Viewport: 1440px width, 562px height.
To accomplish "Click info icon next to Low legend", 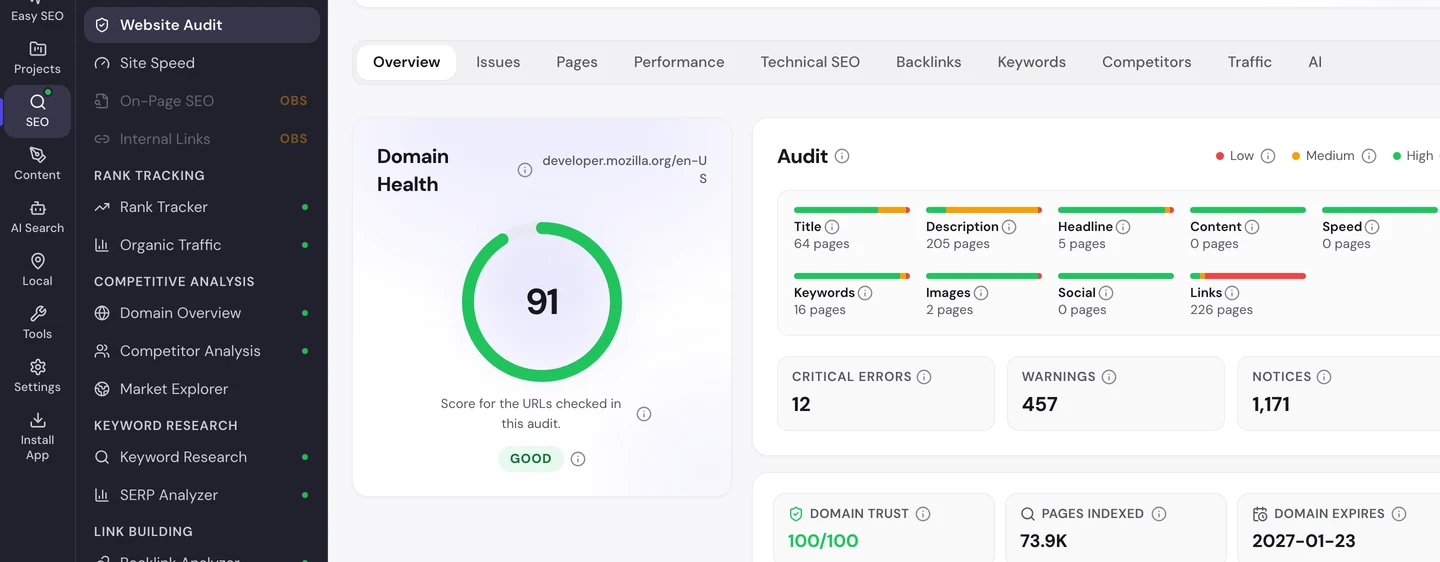I will click(x=1268, y=156).
